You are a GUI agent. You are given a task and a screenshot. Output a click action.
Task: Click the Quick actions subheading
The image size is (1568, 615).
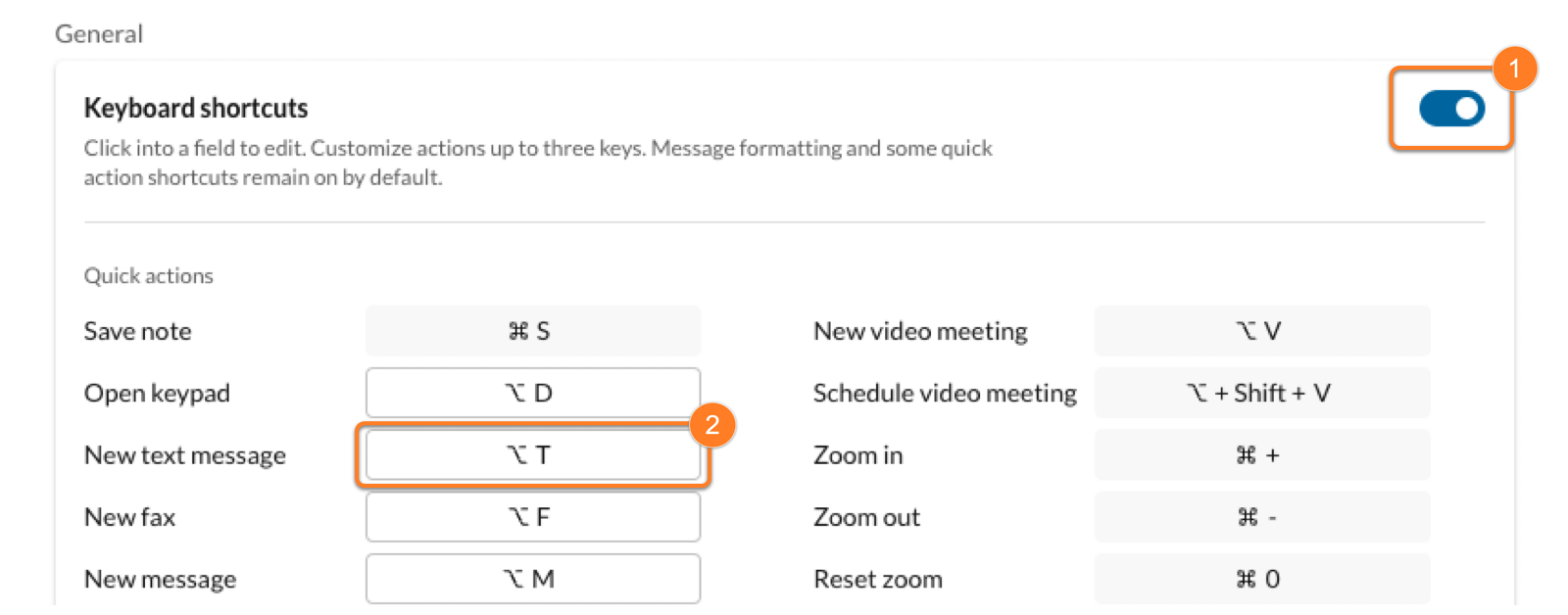click(x=149, y=276)
